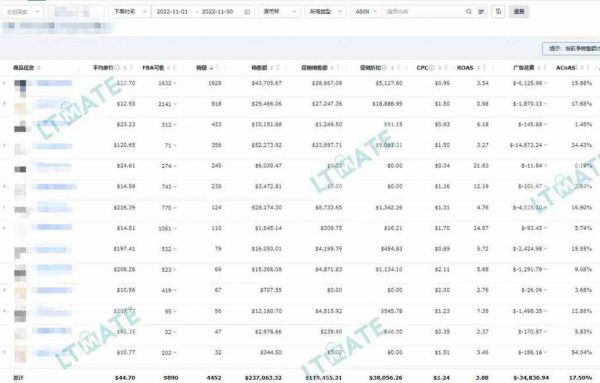
Task: Expand the product row priced $12.93
Action: tap(4, 103)
